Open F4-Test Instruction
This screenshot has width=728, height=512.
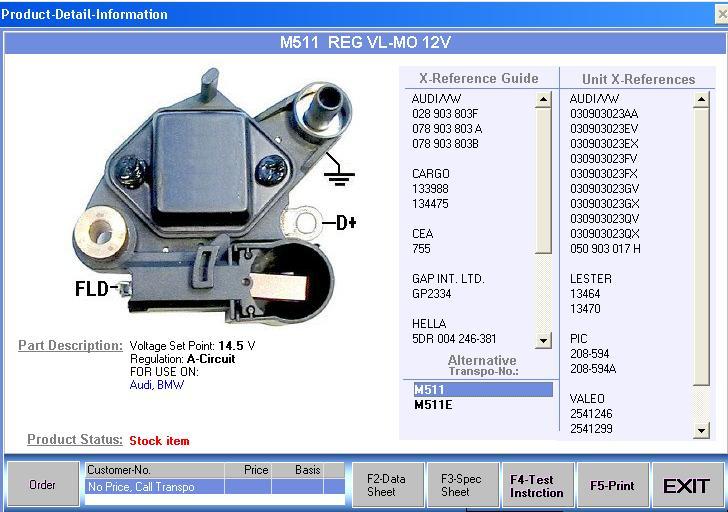537,486
